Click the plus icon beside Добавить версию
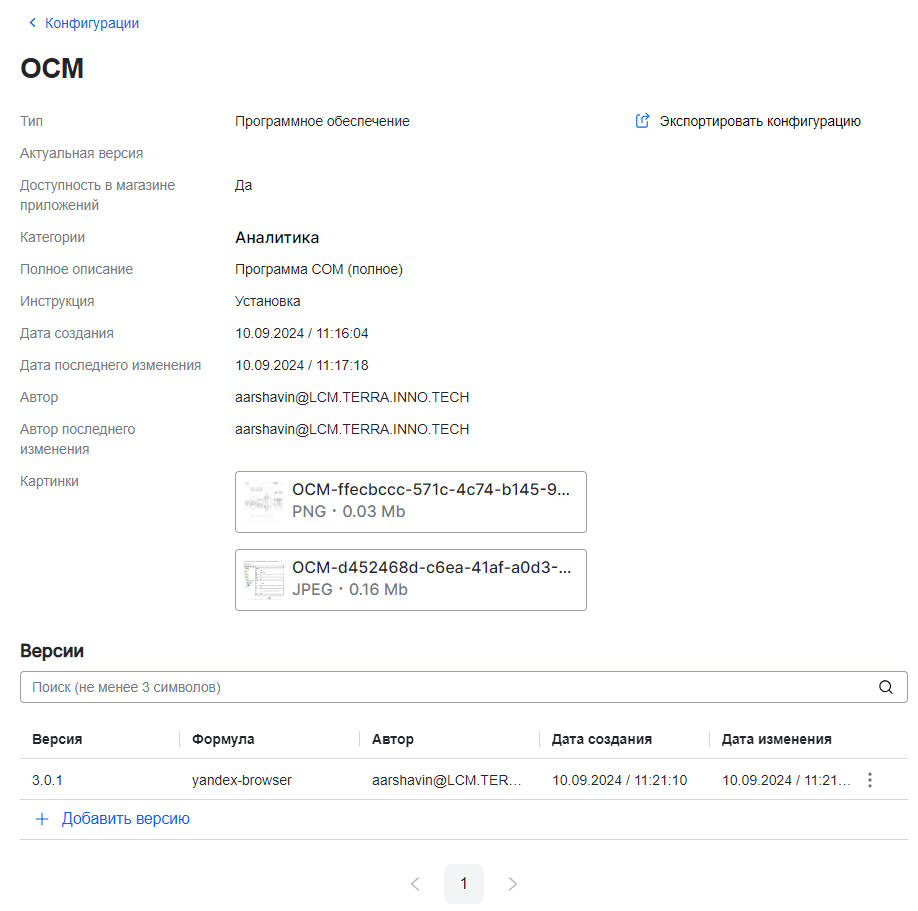Viewport: 918px width, 911px height. (x=42, y=819)
